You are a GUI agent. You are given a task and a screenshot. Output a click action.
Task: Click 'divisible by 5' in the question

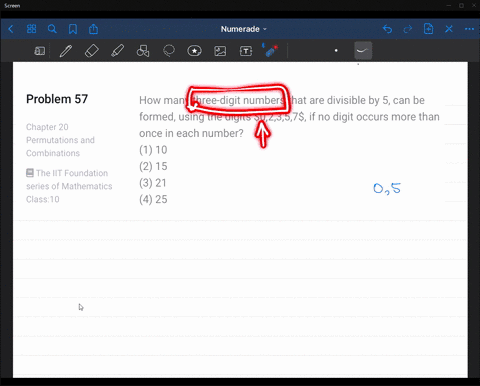(358, 100)
